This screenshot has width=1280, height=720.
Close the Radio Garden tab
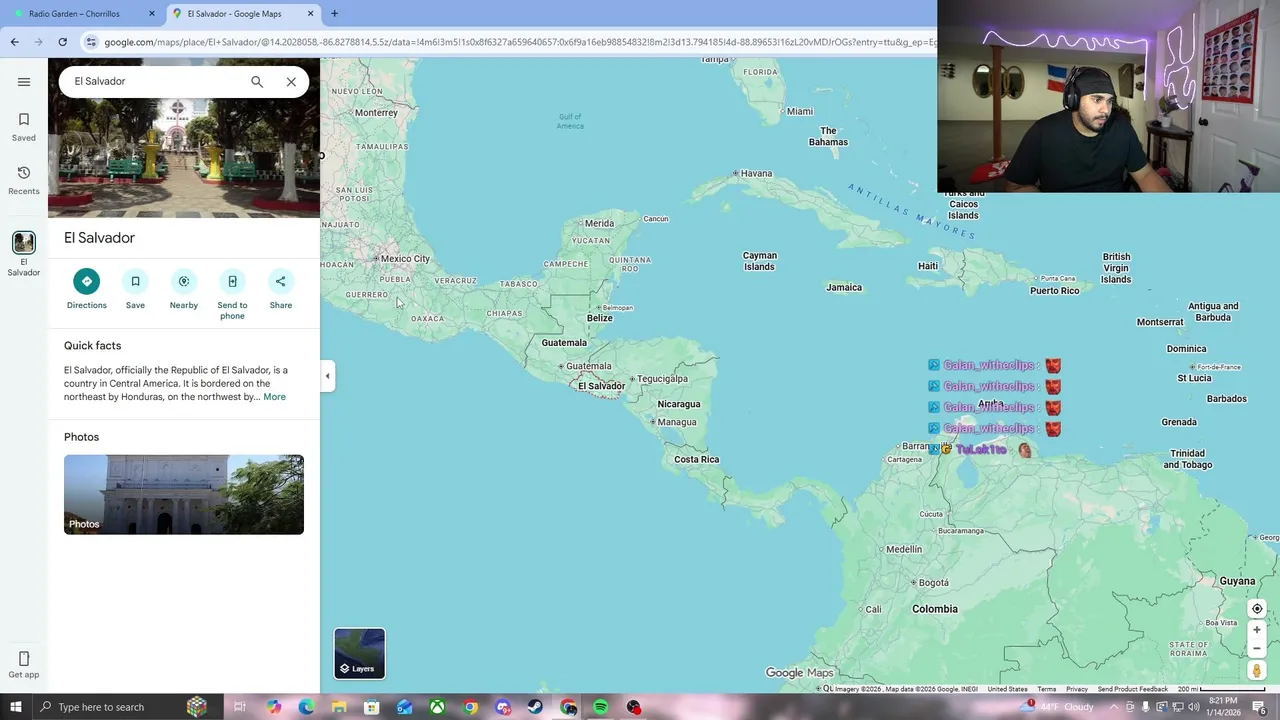[x=152, y=14]
